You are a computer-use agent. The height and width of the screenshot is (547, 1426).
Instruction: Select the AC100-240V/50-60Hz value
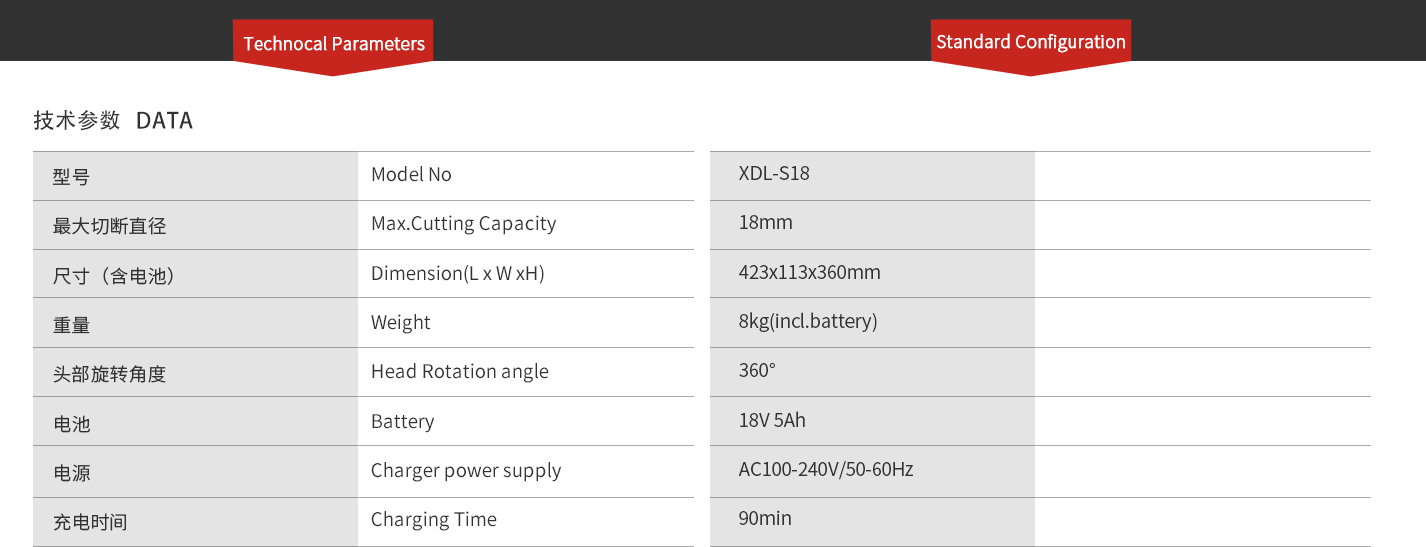tap(826, 470)
